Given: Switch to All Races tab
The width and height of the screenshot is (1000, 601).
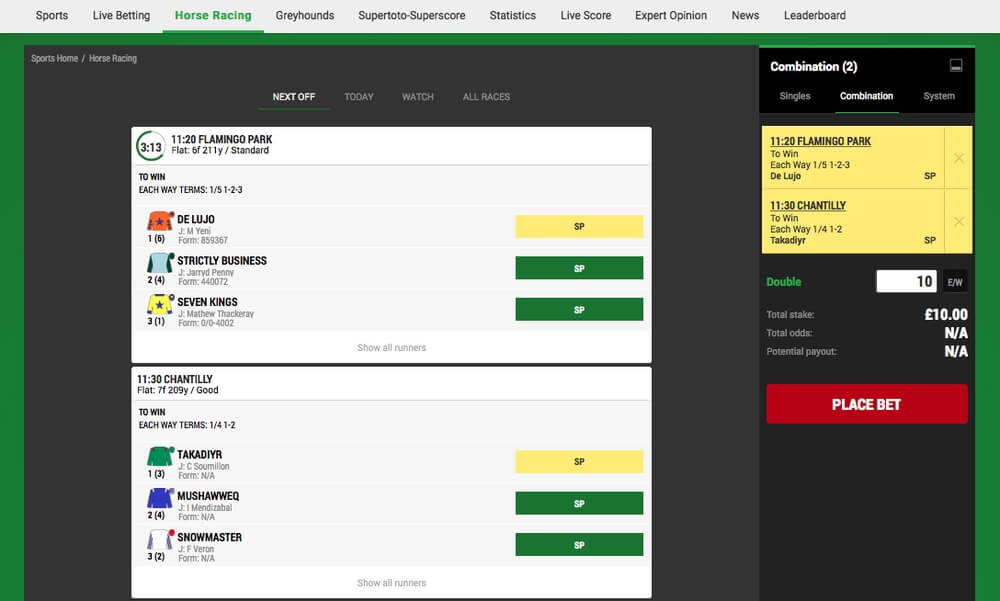Looking at the screenshot, I should (x=486, y=97).
